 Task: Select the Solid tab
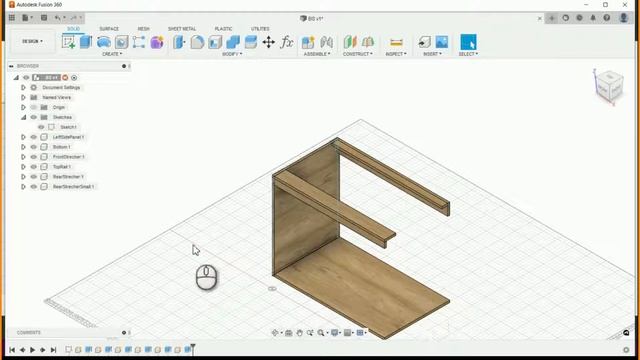pyautogui.click(x=73, y=29)
